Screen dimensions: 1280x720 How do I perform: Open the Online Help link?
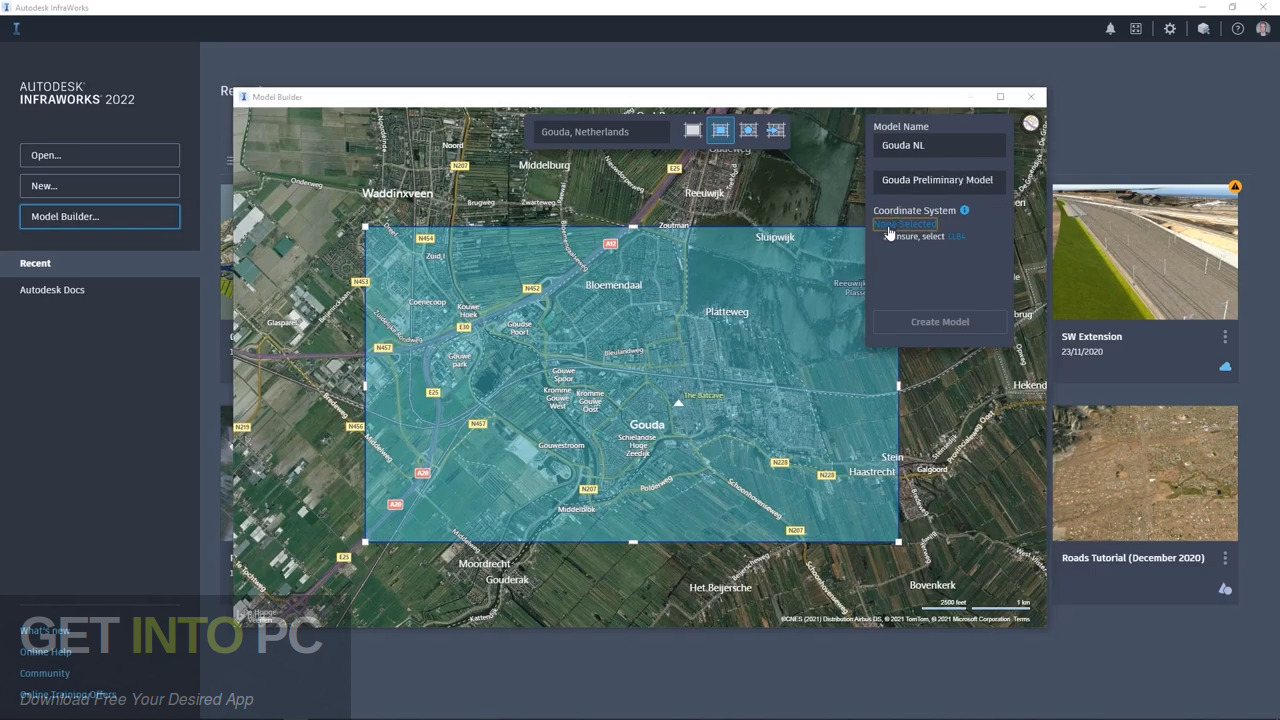pyautogui.click(x=46, y=652)
